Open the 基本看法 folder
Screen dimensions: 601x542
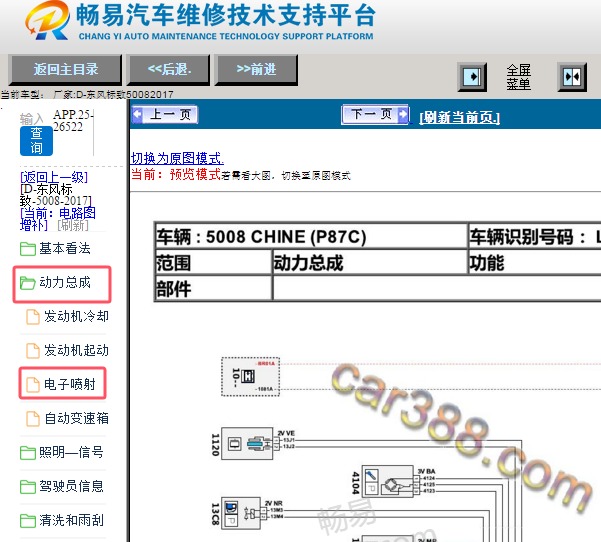point(64,248)
